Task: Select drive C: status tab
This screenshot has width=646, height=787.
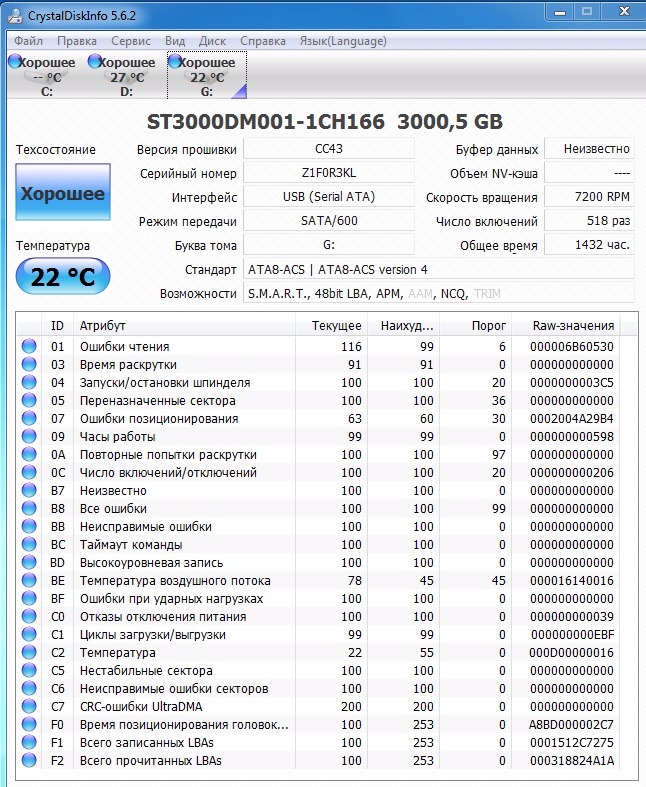Action: tap(46, 75)
